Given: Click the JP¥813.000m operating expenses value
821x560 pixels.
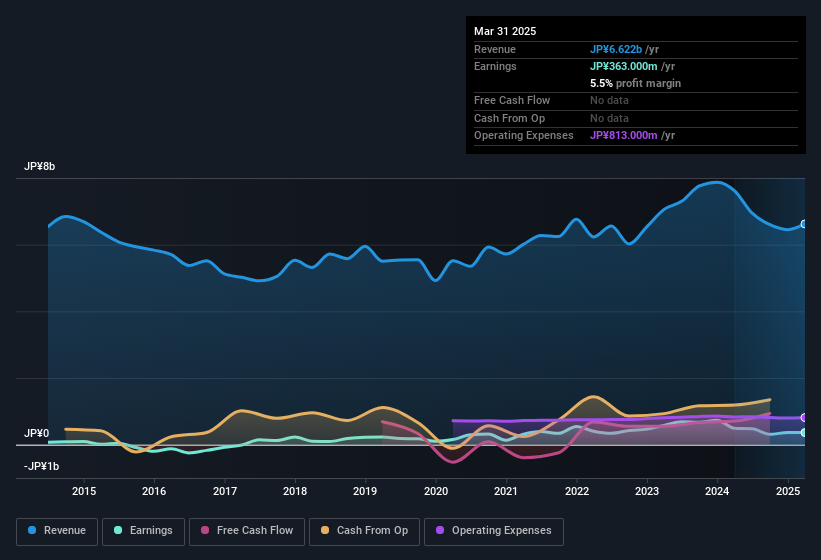Looking at the screenshot, I should point(624,136).
